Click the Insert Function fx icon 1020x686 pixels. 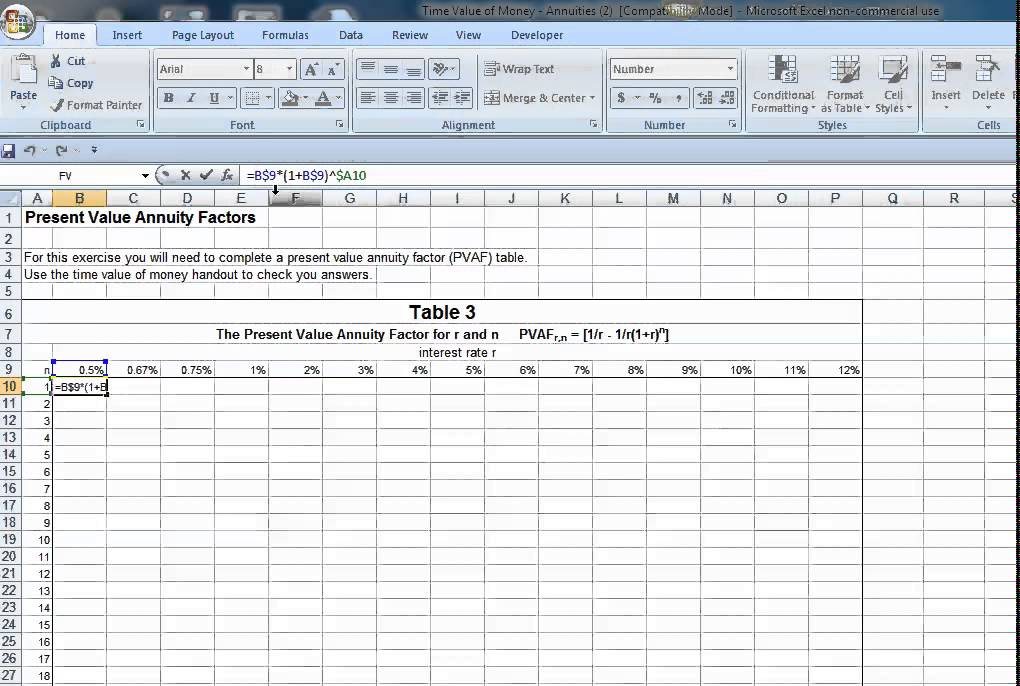(227, 175)
